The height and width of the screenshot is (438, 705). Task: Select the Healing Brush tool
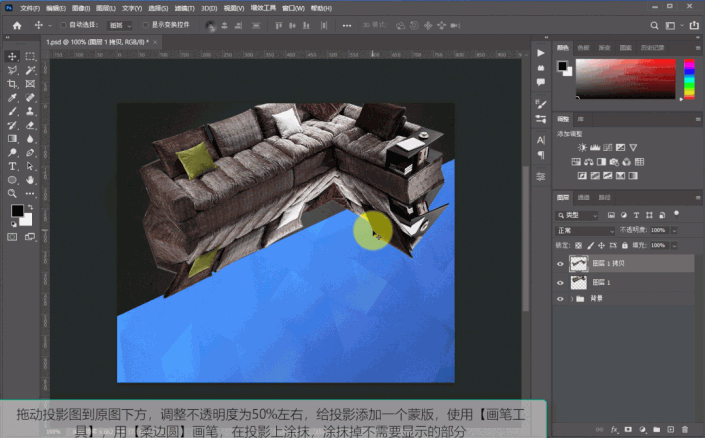point(30,98)
